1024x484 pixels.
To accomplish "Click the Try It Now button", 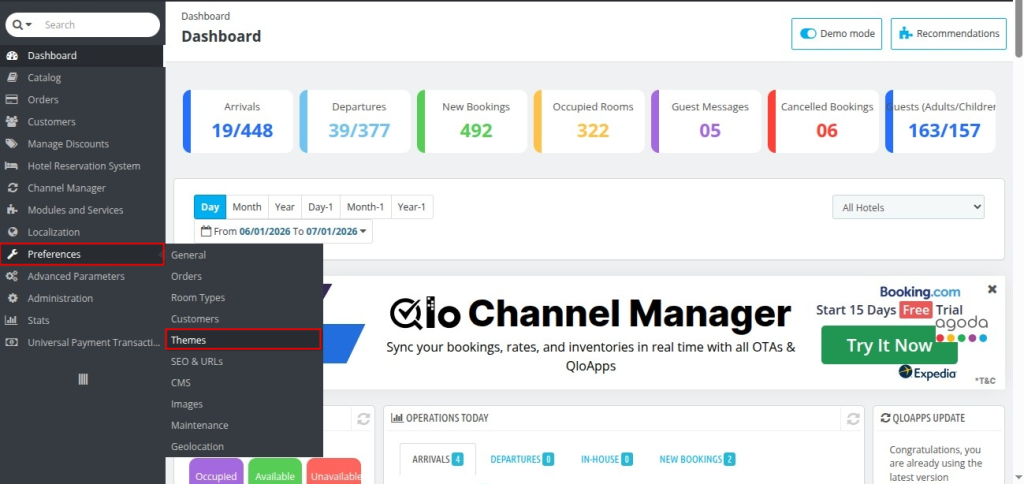I will coord(889,345).
